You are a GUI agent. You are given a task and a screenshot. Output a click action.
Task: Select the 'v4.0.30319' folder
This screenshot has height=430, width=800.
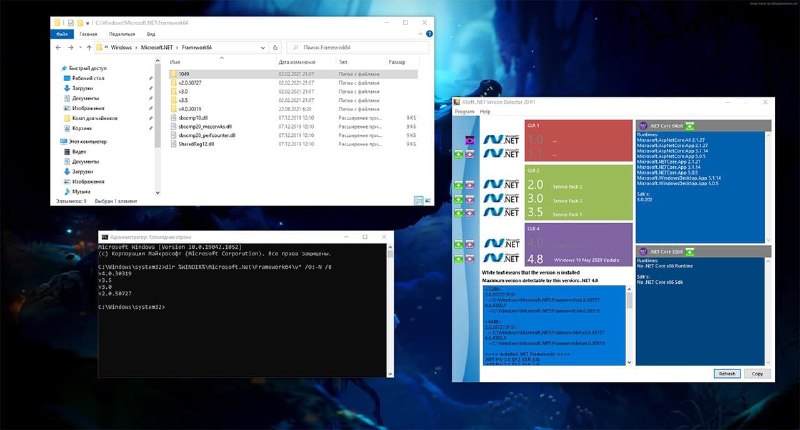click(293, 109)
